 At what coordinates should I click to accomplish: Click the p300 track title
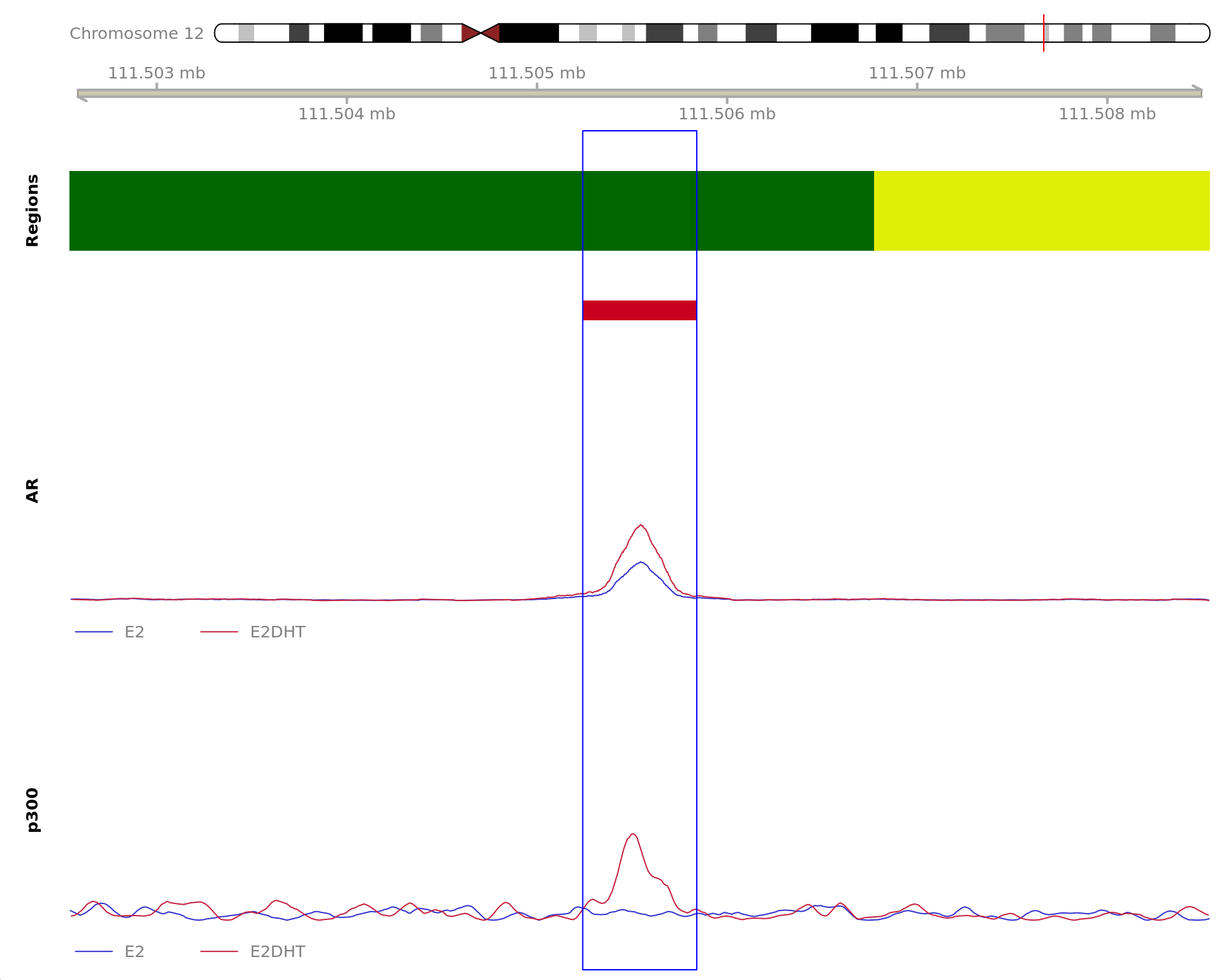[32, 810]
